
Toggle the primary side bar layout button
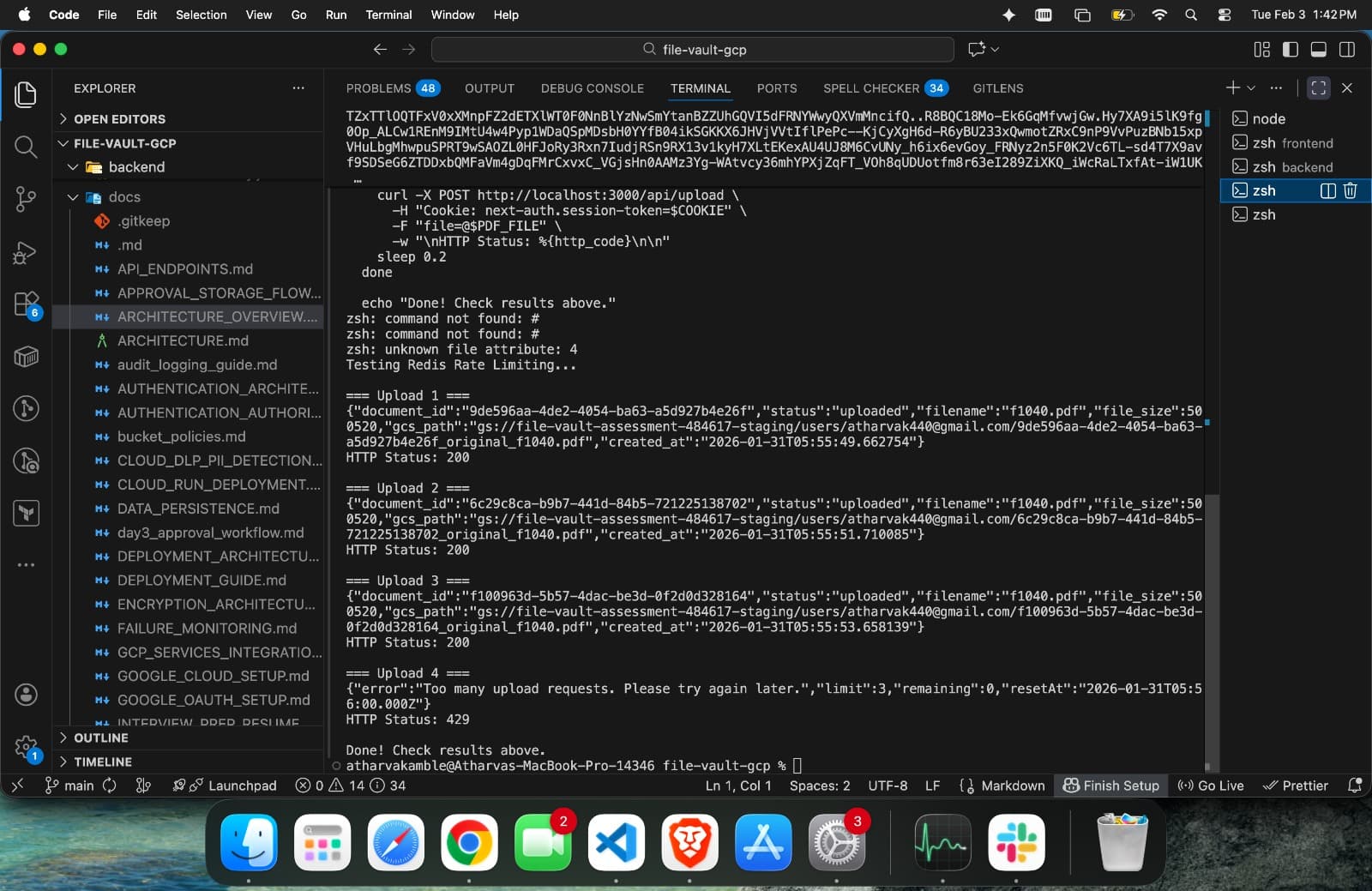coord(1290,50)
